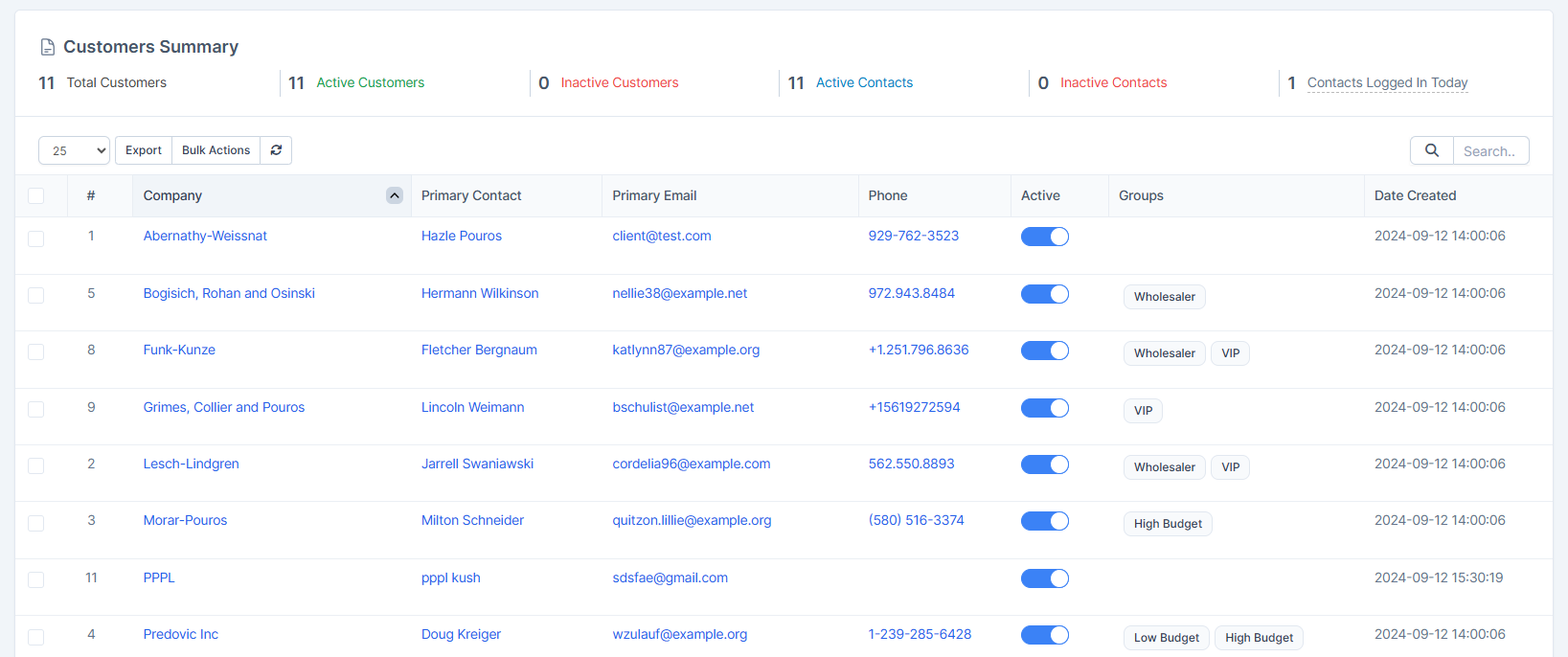
Task: Toggle active switch for Abernathy-Weissnat
Action: pos(1045,237)
